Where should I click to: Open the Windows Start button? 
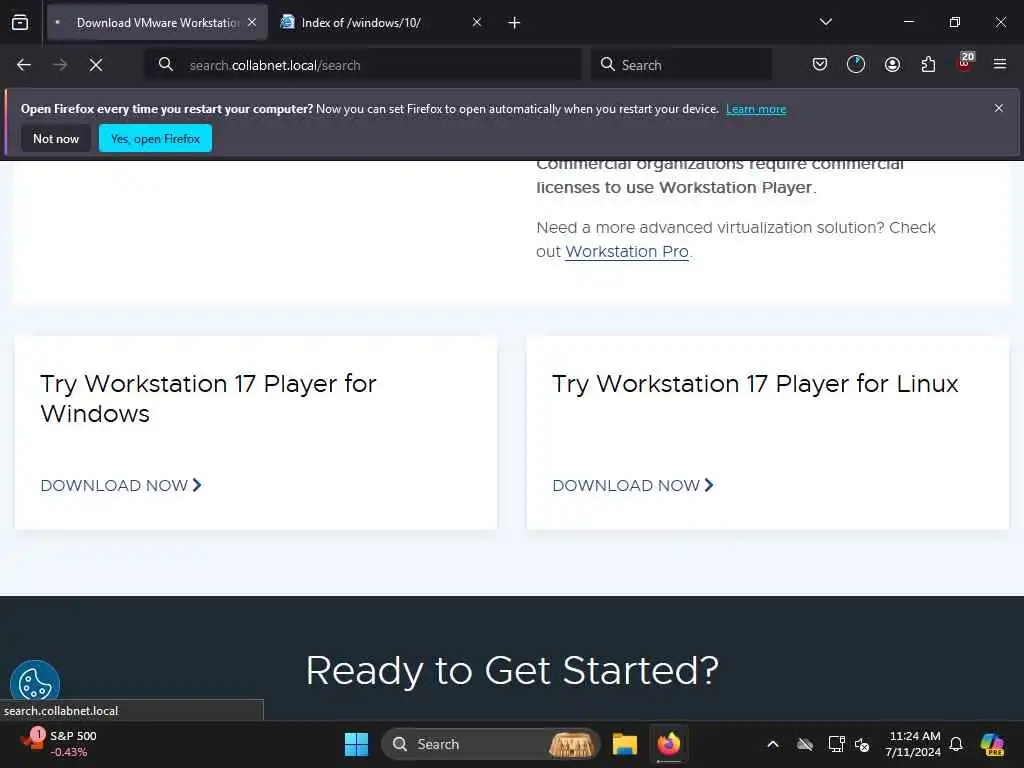pyautogui.click(x=357, y=744)
